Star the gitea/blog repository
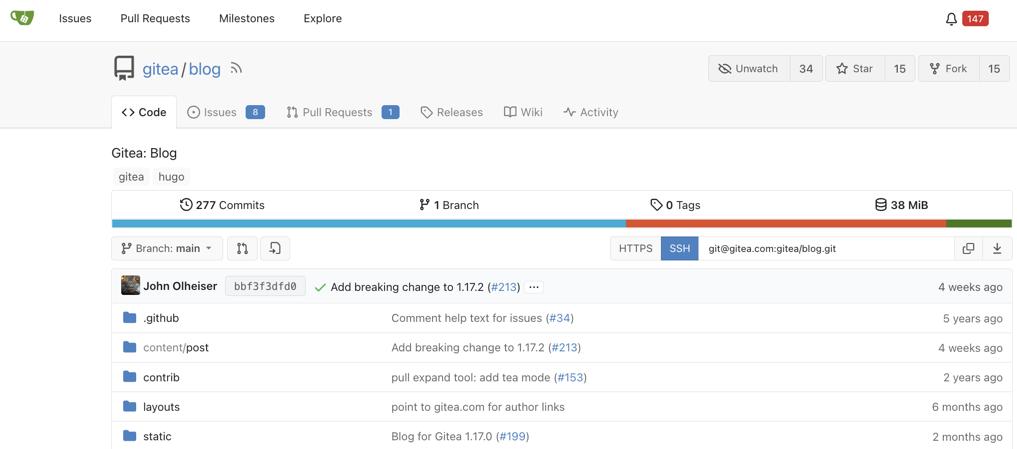Image resolution: width=1017 pixels, height=449 pixels. (855, 68)
